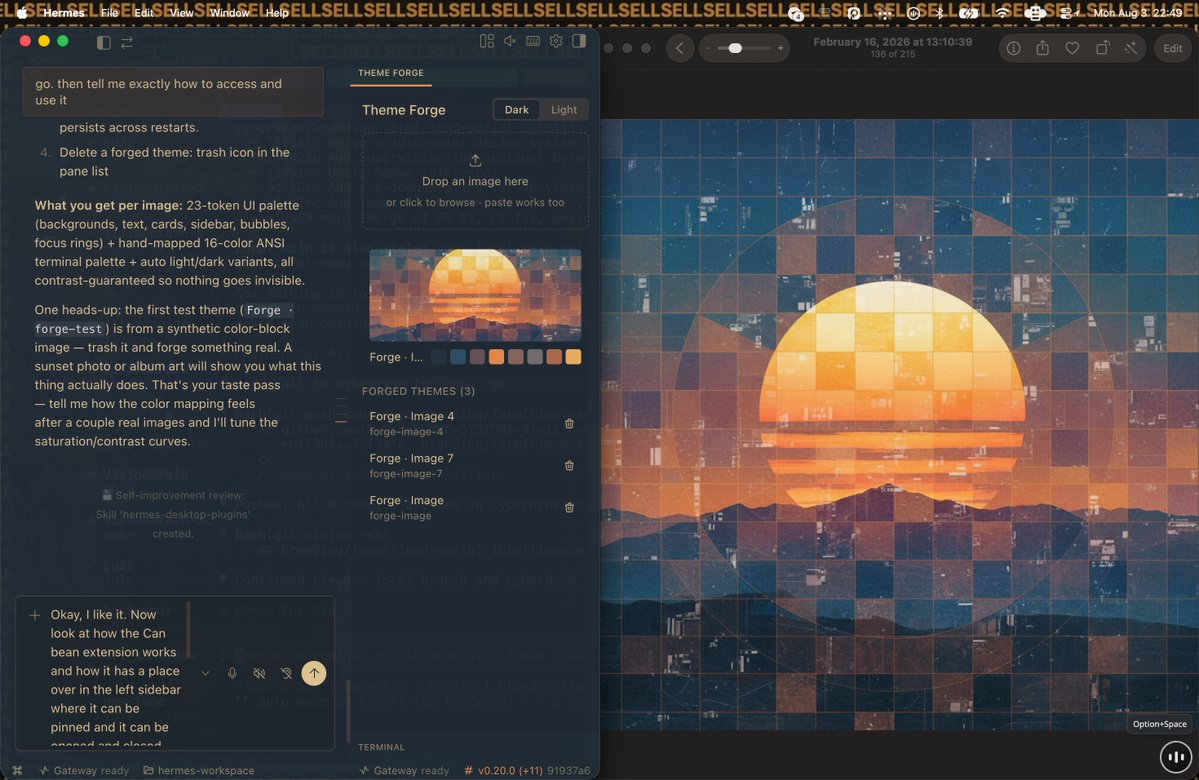
Task: Delete the Forge · Image 7 theme
Action: (569, 466)
